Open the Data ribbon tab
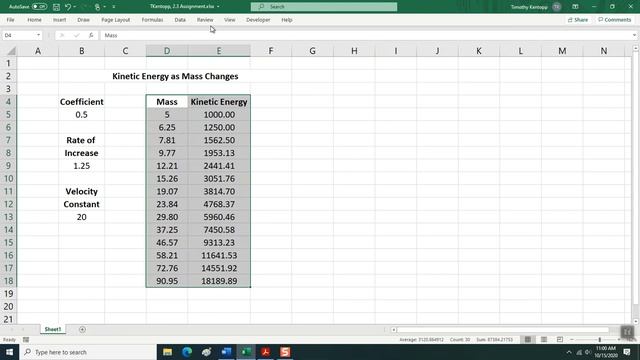 click(180, 20)
